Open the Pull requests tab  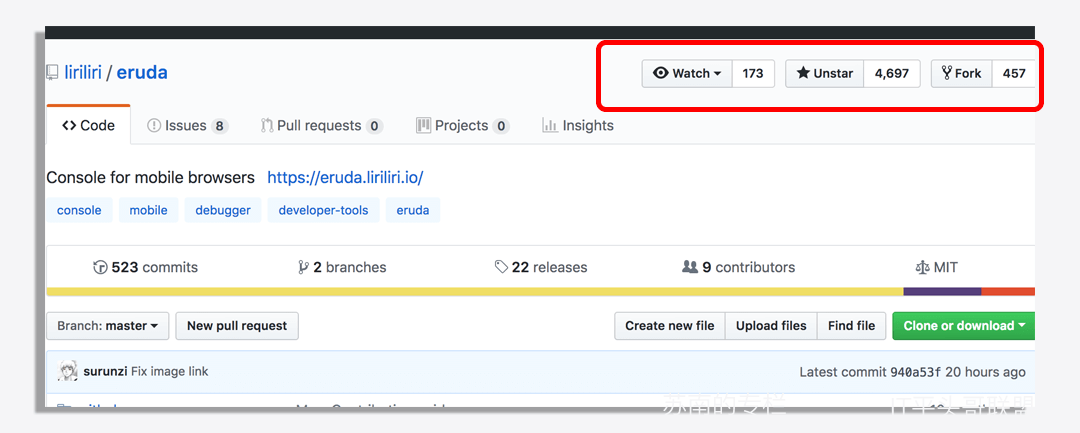pos(322,125)
